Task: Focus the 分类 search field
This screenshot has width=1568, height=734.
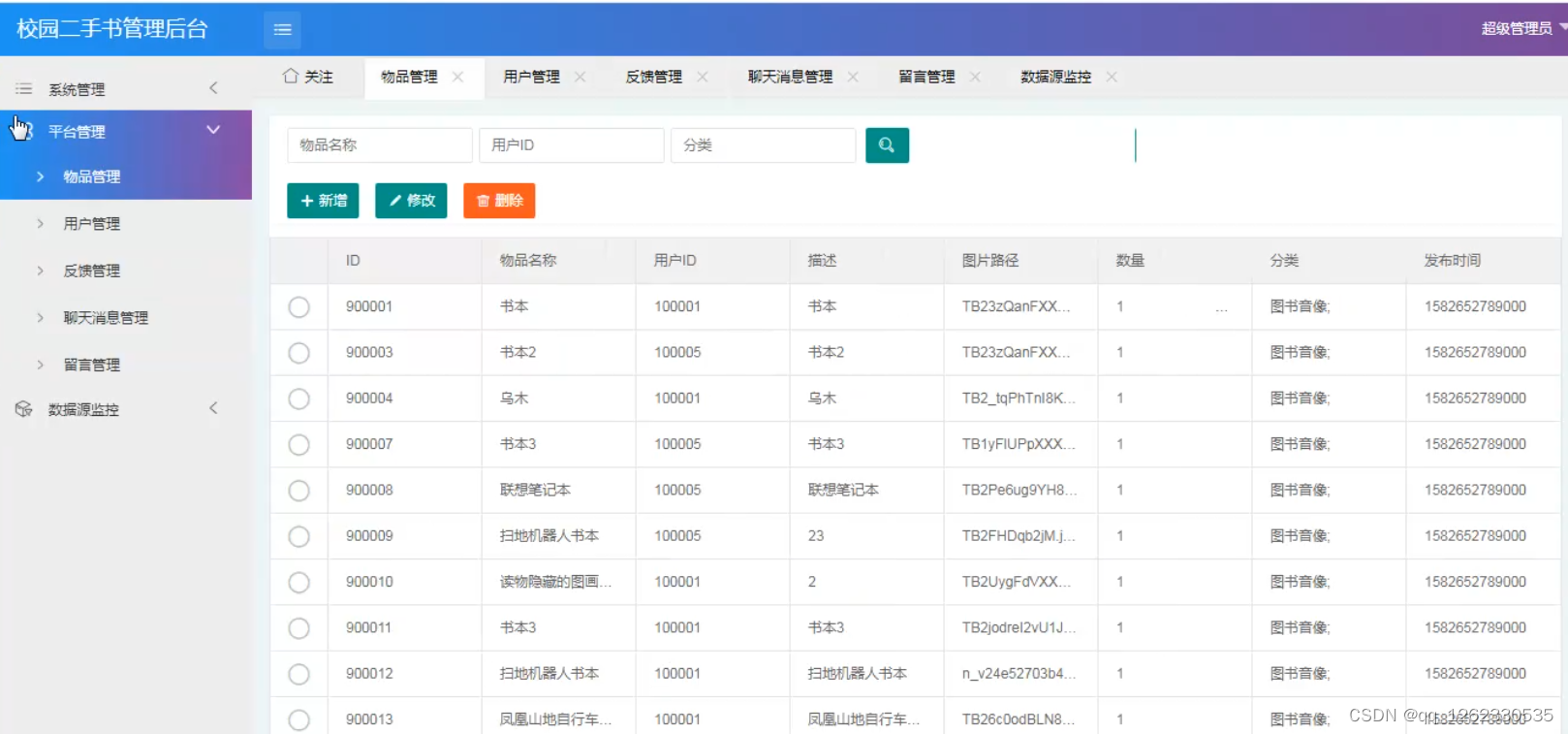Action: [x=764, y=145]
